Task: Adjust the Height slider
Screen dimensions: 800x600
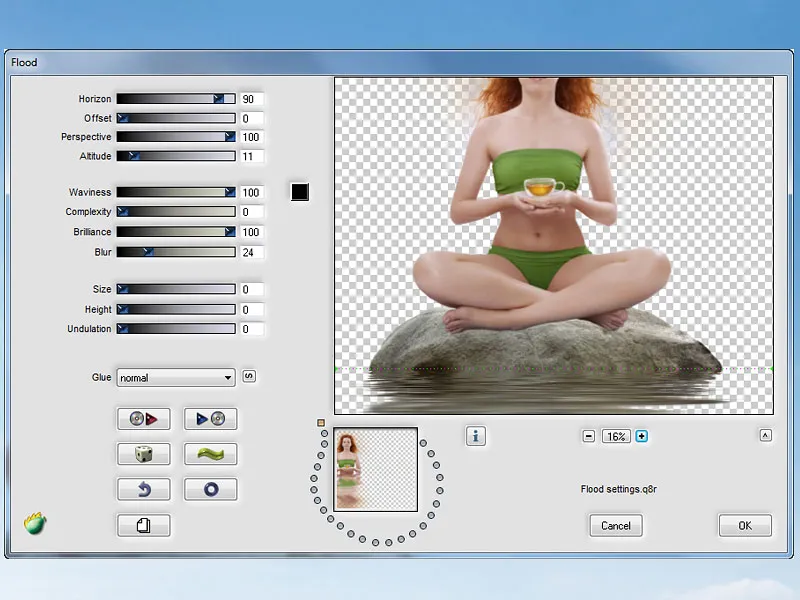Action: 176,309
